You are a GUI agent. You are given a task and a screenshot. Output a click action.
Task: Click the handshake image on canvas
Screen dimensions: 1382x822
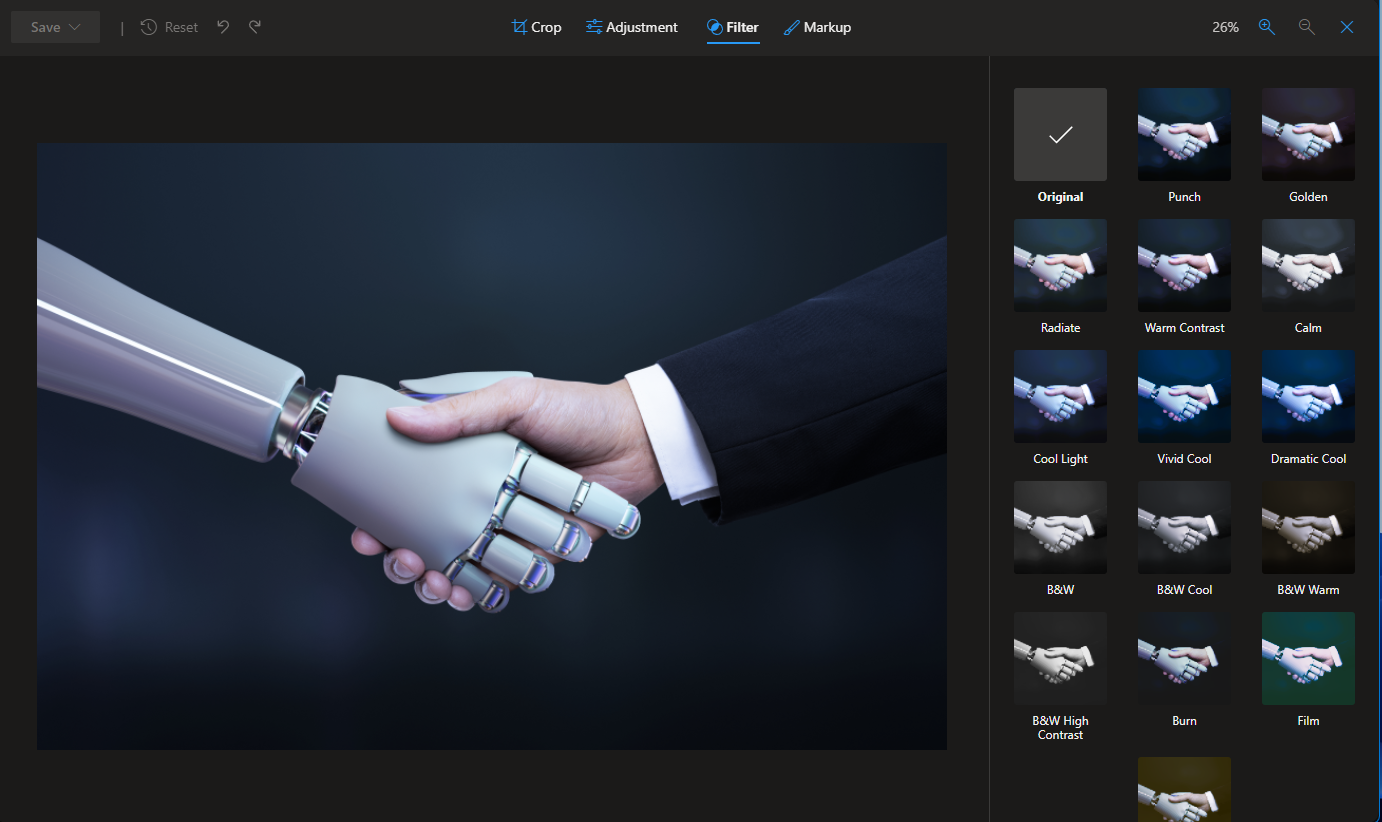click(491, 446)
